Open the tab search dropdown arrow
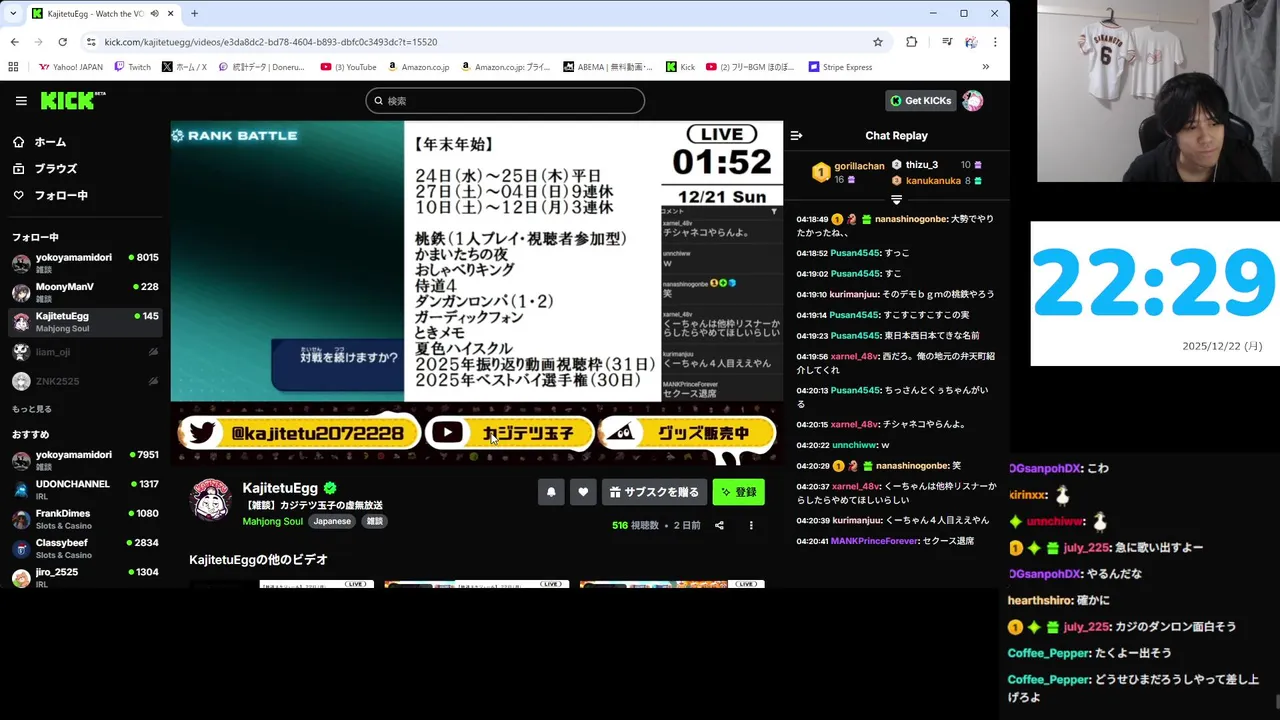The height and width of the screenshot is (720, 1280). [x=13, y=14]
